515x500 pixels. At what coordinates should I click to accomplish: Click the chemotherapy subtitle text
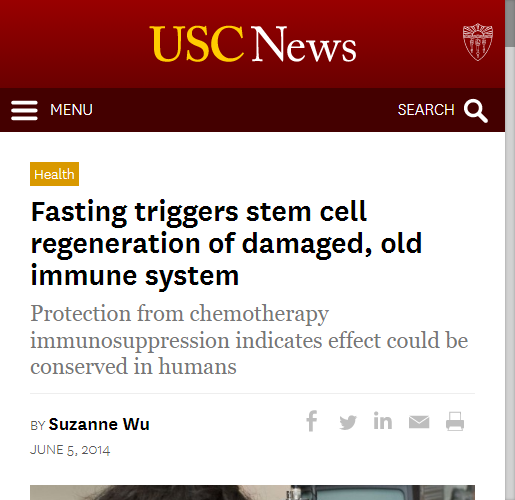click(249, 340)
